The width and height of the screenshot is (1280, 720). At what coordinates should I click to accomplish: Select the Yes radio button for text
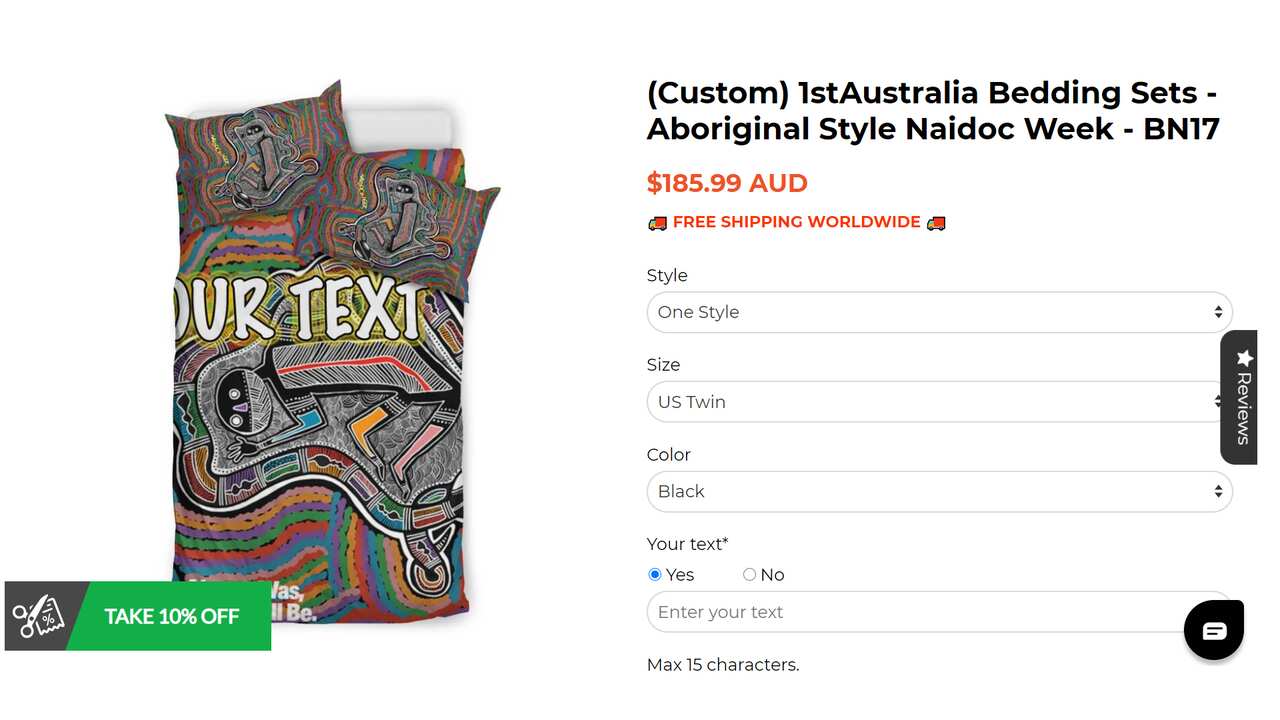[654, 574]
